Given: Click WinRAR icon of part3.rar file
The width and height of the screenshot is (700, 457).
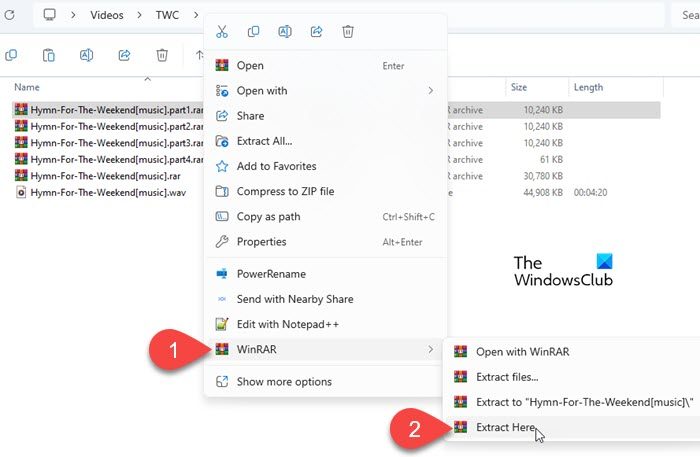Looking at the screenshot, I should 21,143.
